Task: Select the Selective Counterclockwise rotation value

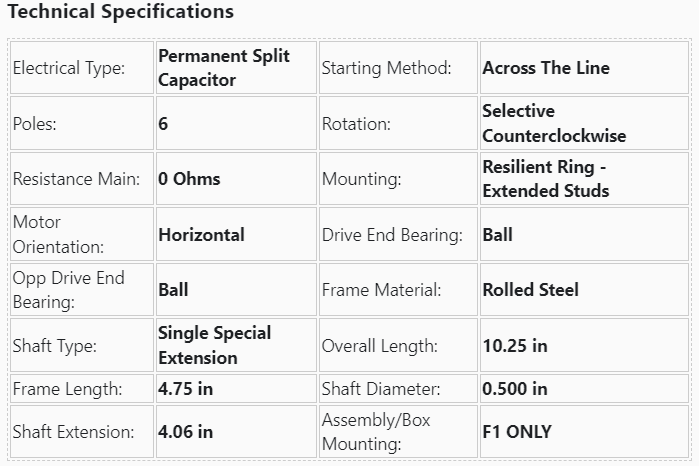Action: 554,123
